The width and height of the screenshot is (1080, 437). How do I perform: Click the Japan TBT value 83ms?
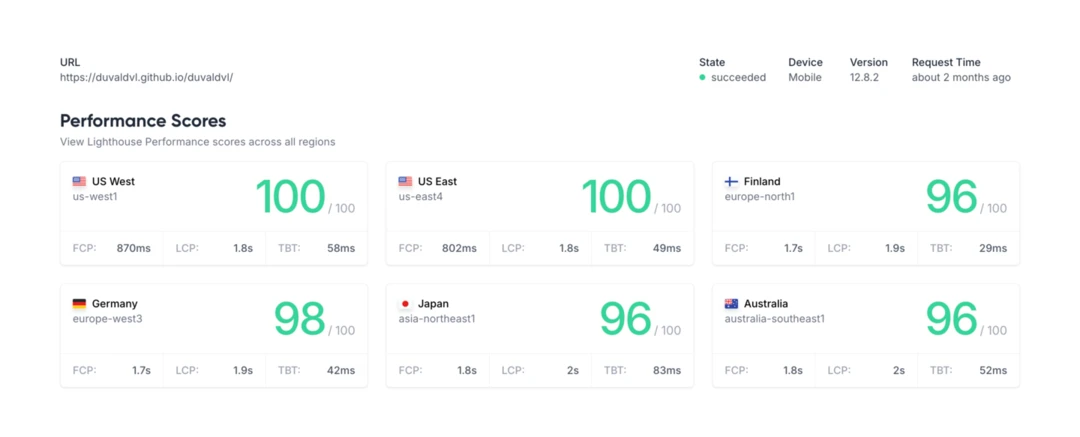(x=664, y=370)
